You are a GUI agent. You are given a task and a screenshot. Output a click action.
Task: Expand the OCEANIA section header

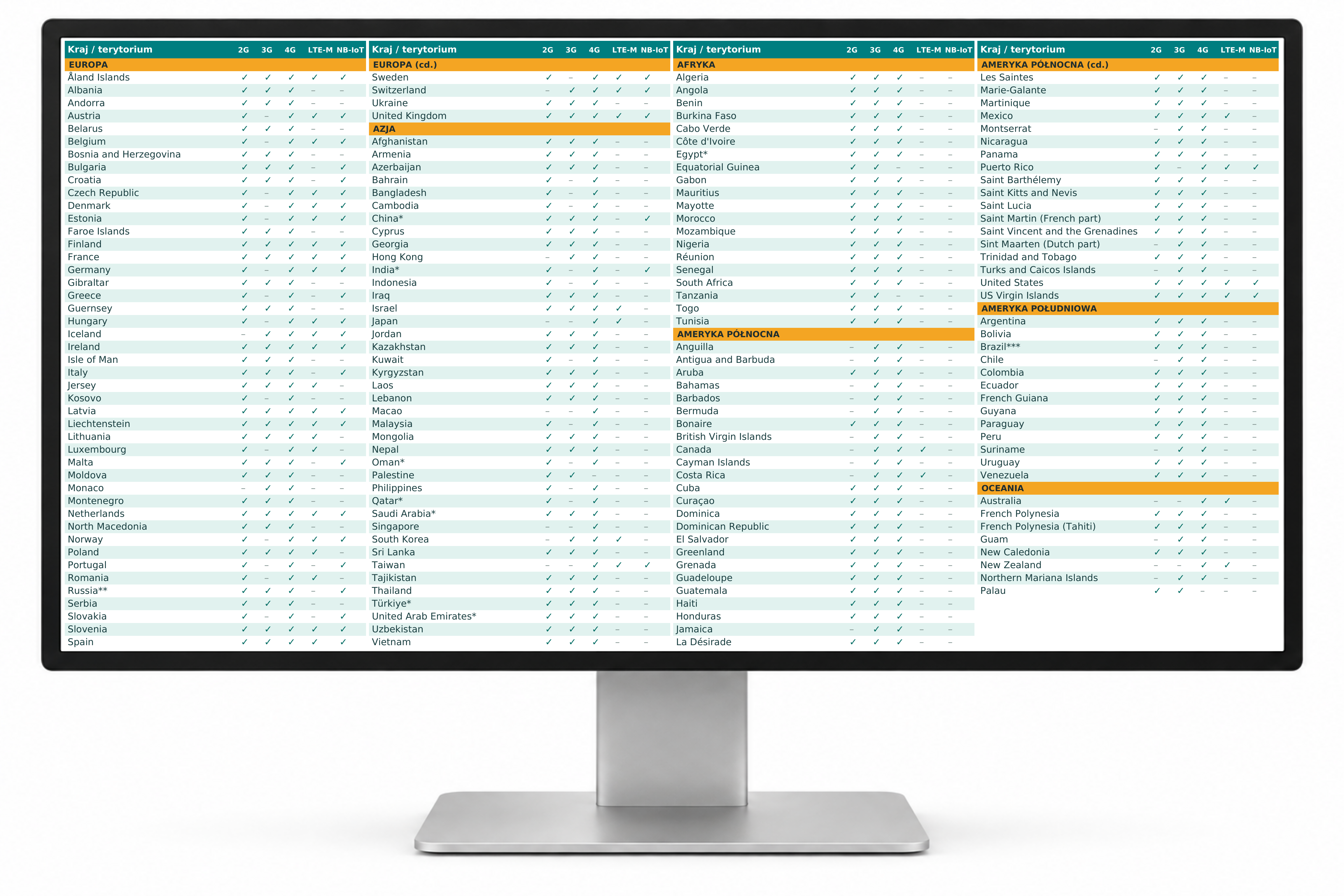click(x=1127, y=488)
